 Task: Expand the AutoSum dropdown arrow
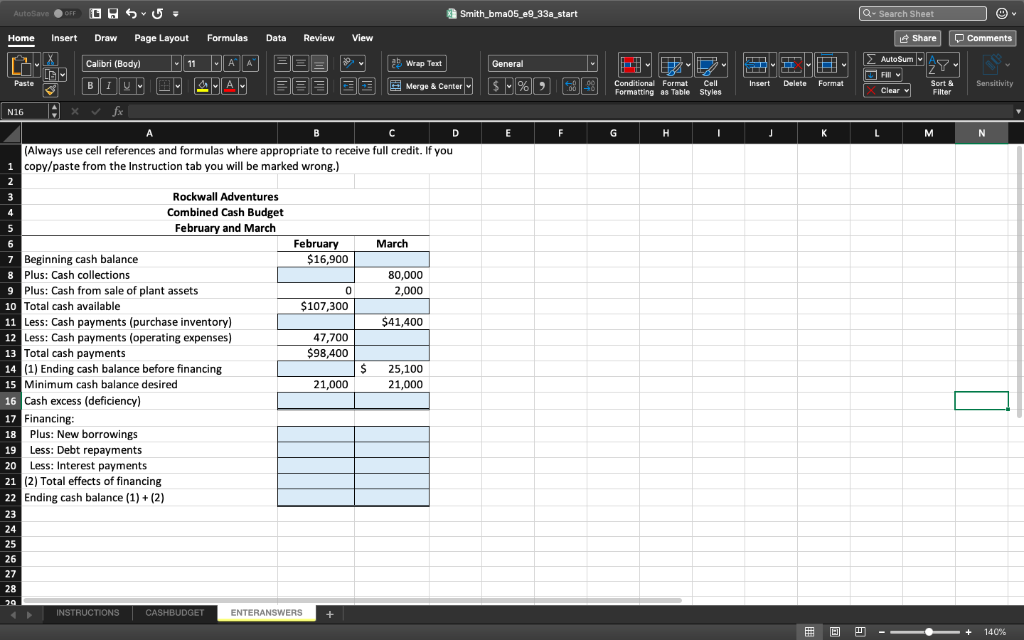tap(920, 59)
